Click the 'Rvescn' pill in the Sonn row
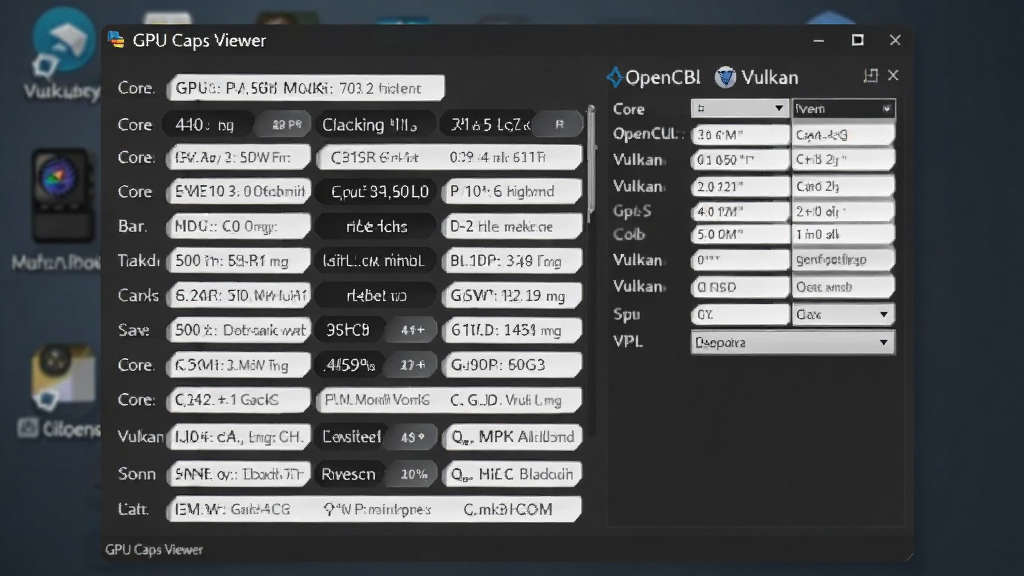The height and width of the screenshot is (576, 1024). [349, 474]
